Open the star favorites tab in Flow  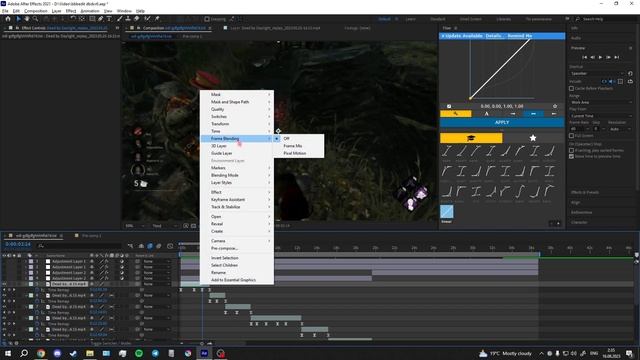(533, 138)
